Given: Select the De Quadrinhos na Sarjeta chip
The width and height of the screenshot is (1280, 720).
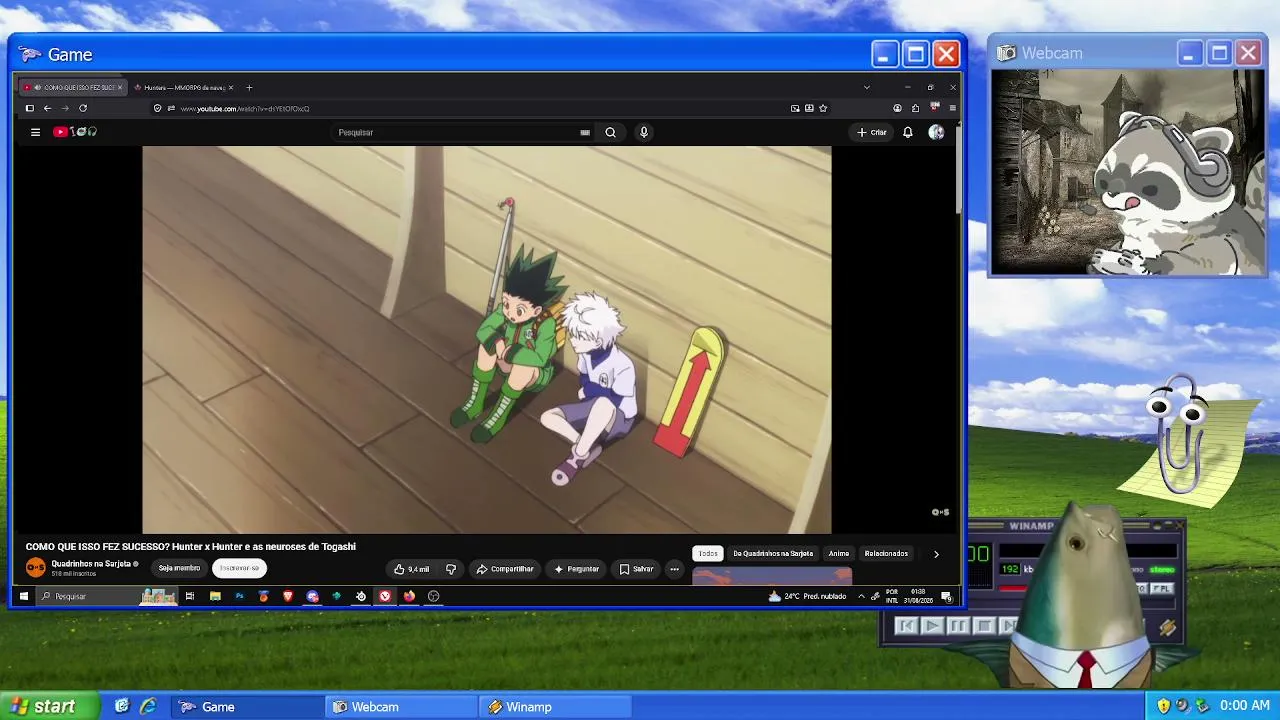Looking at the screenshot, I should (x=773, y=553).
